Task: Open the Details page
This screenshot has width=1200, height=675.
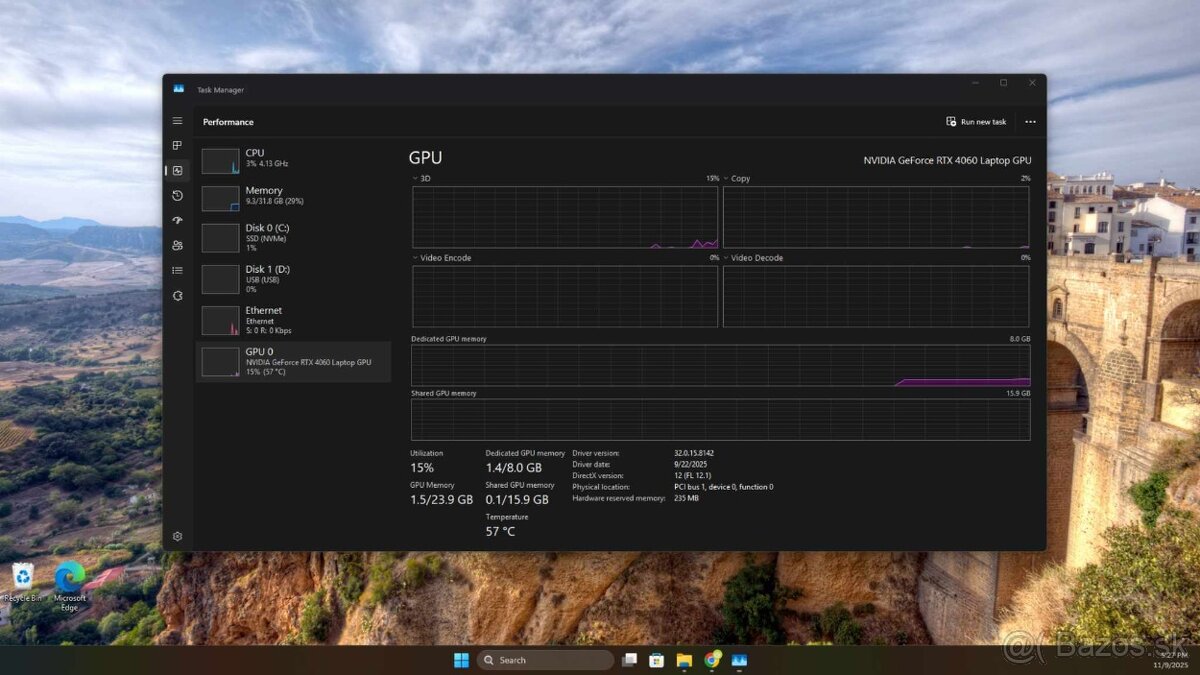Action: coord(177,270)
